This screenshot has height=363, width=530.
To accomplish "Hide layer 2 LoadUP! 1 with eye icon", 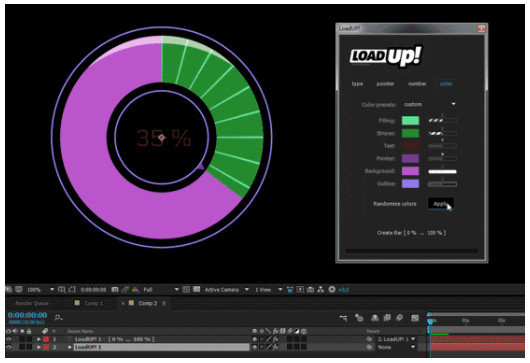I will [9, 347].
